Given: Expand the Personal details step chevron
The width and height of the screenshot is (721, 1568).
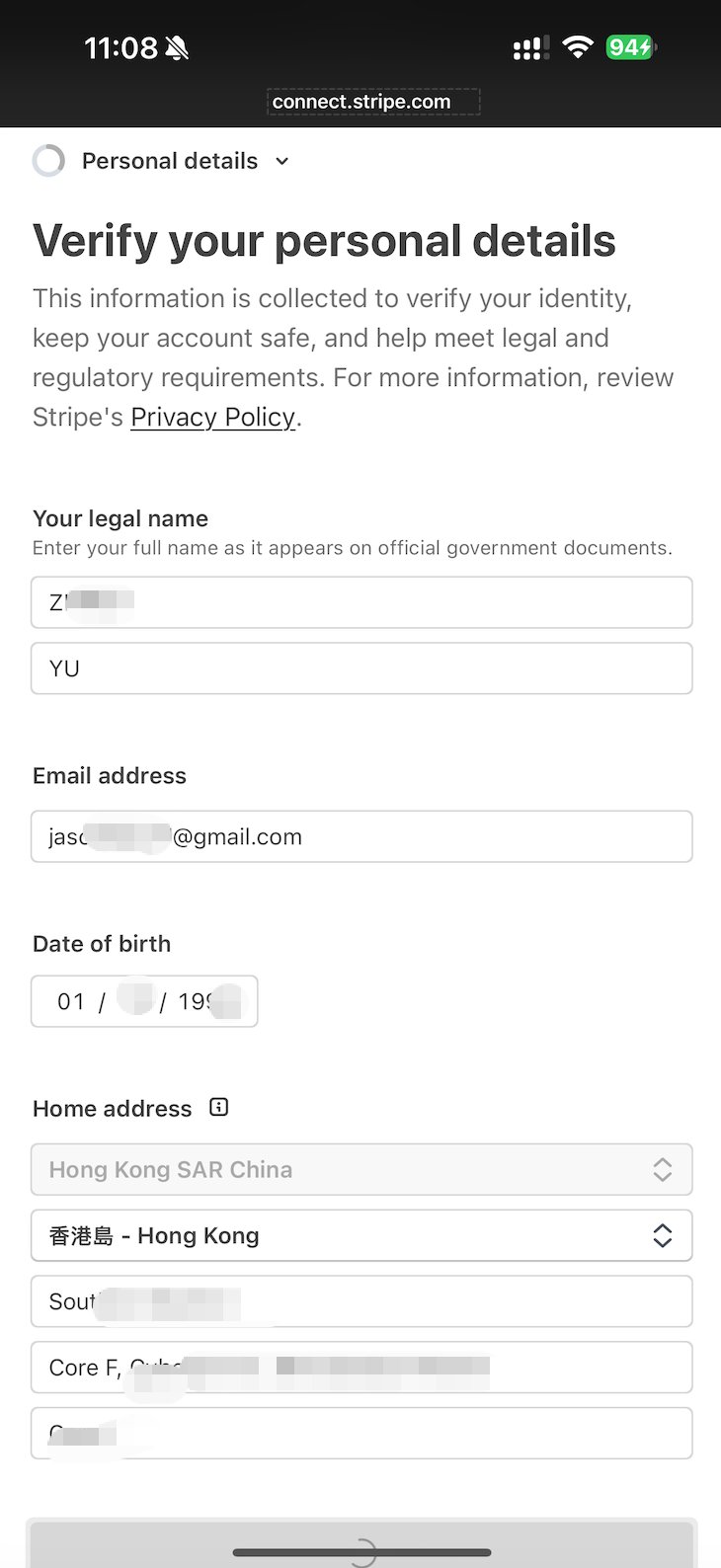Looking at the screenshot, I should click(x=281, y=161).
